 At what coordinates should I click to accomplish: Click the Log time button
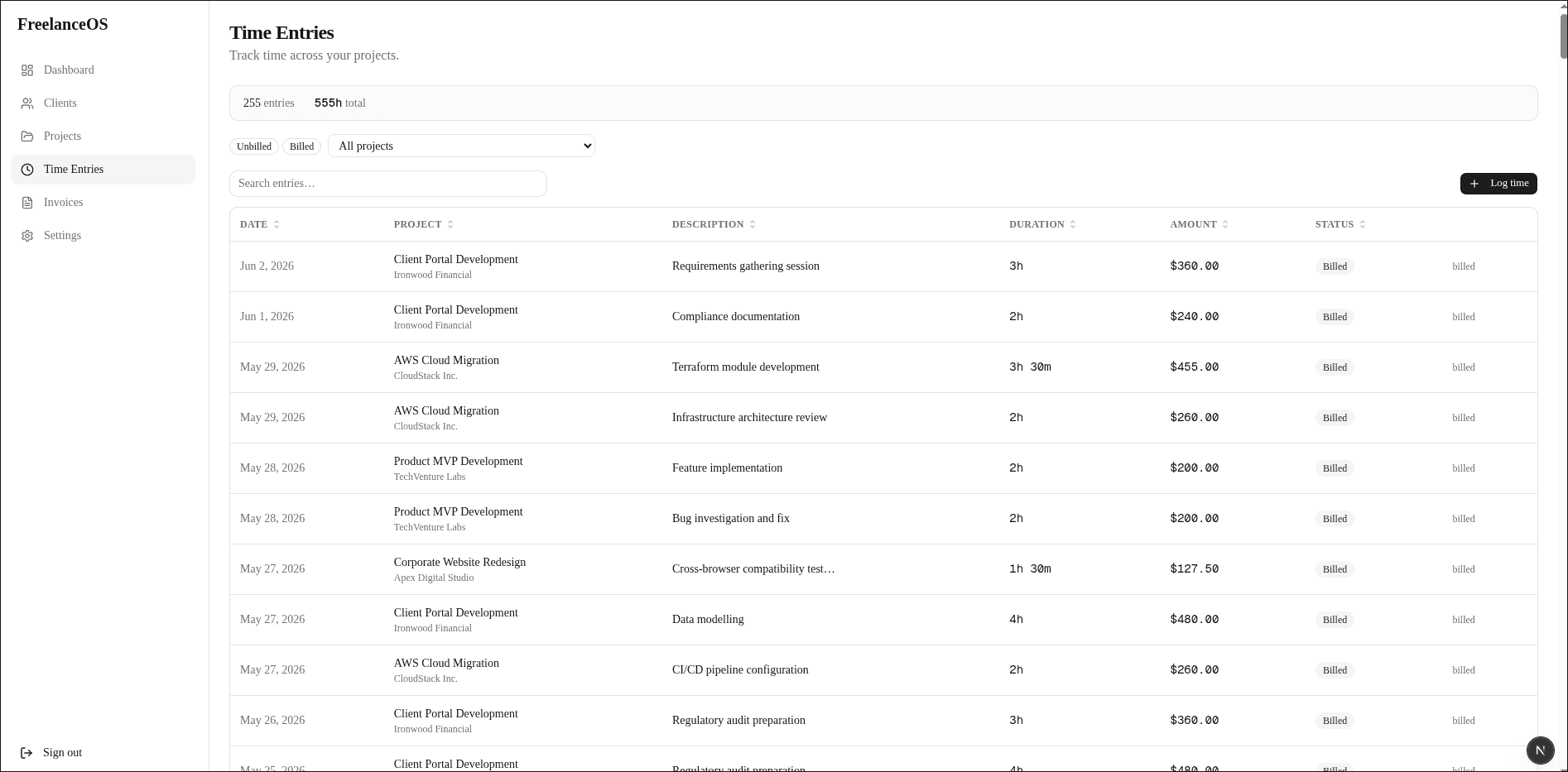(x=1498, y=184)
